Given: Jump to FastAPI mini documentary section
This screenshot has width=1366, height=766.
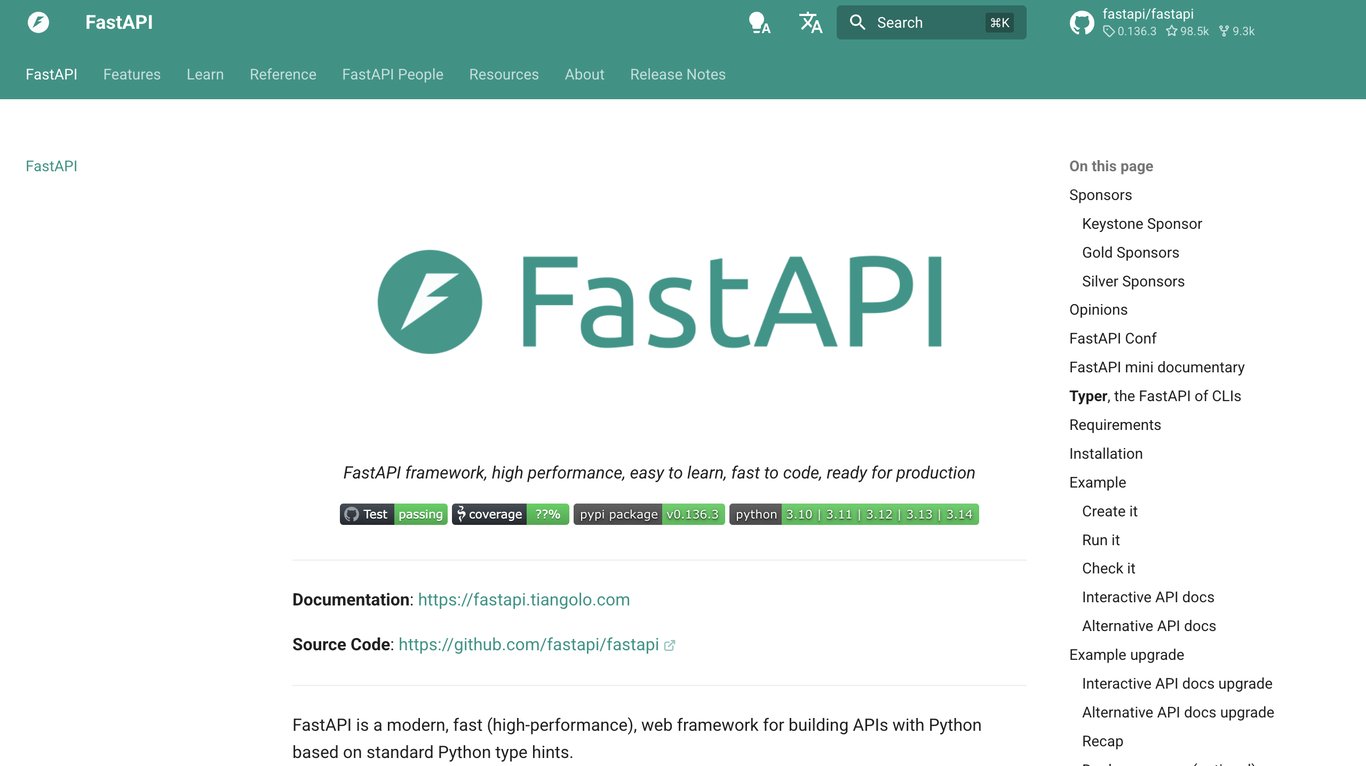Looking at the screenshot, I should [1157, 368].
